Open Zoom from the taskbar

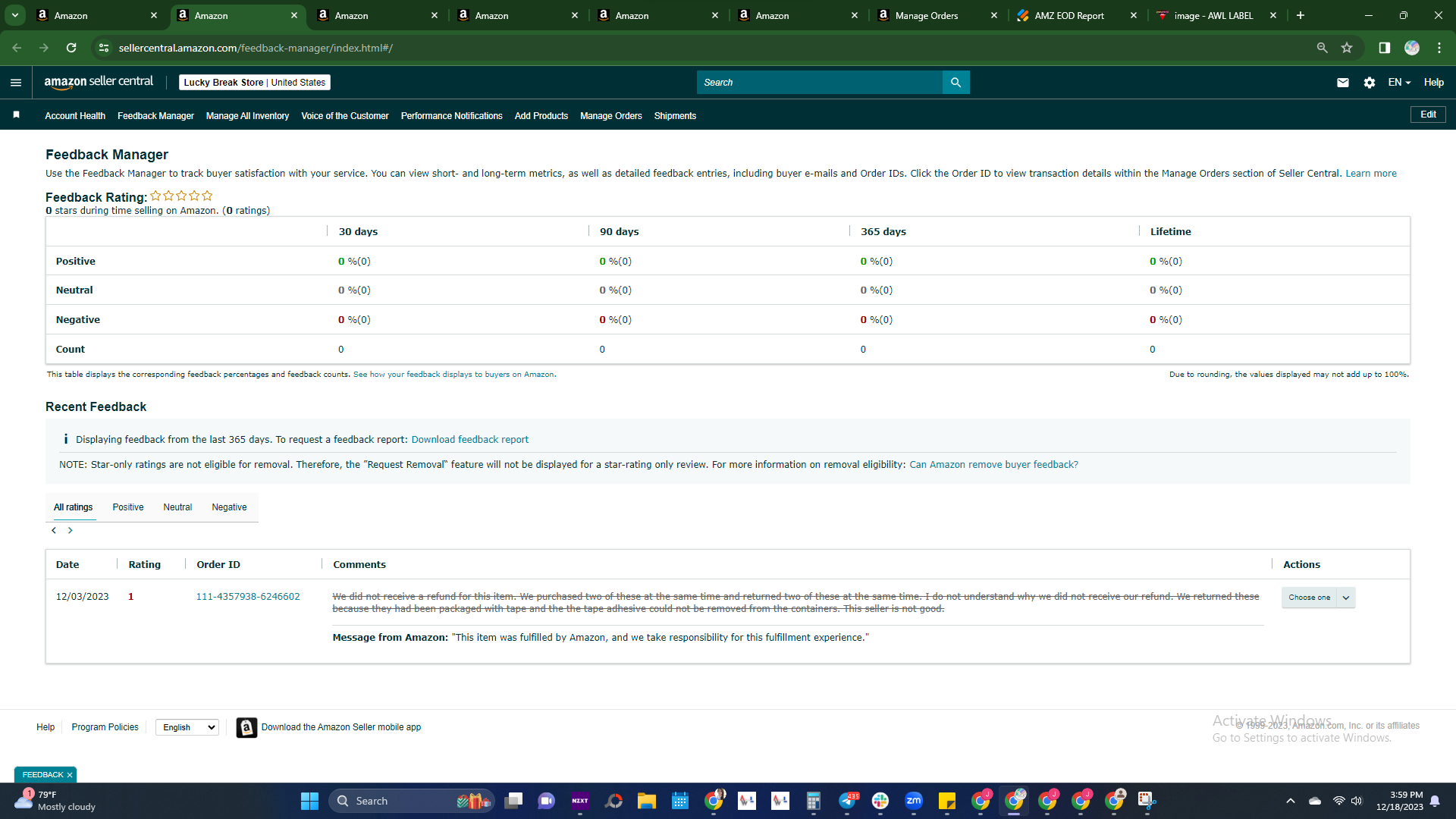(x=914, y=801)
